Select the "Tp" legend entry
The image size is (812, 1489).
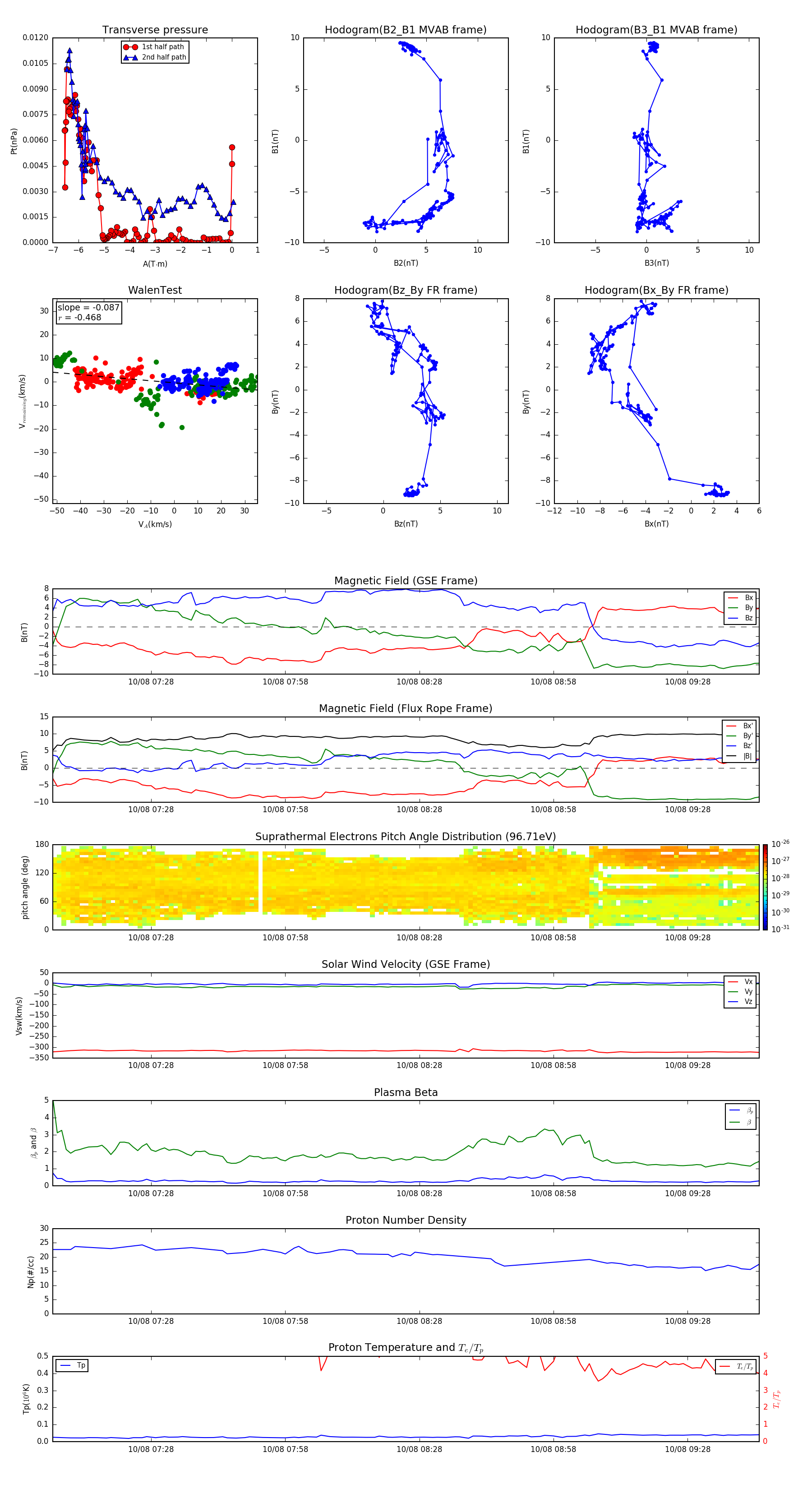coord(72,1365)
